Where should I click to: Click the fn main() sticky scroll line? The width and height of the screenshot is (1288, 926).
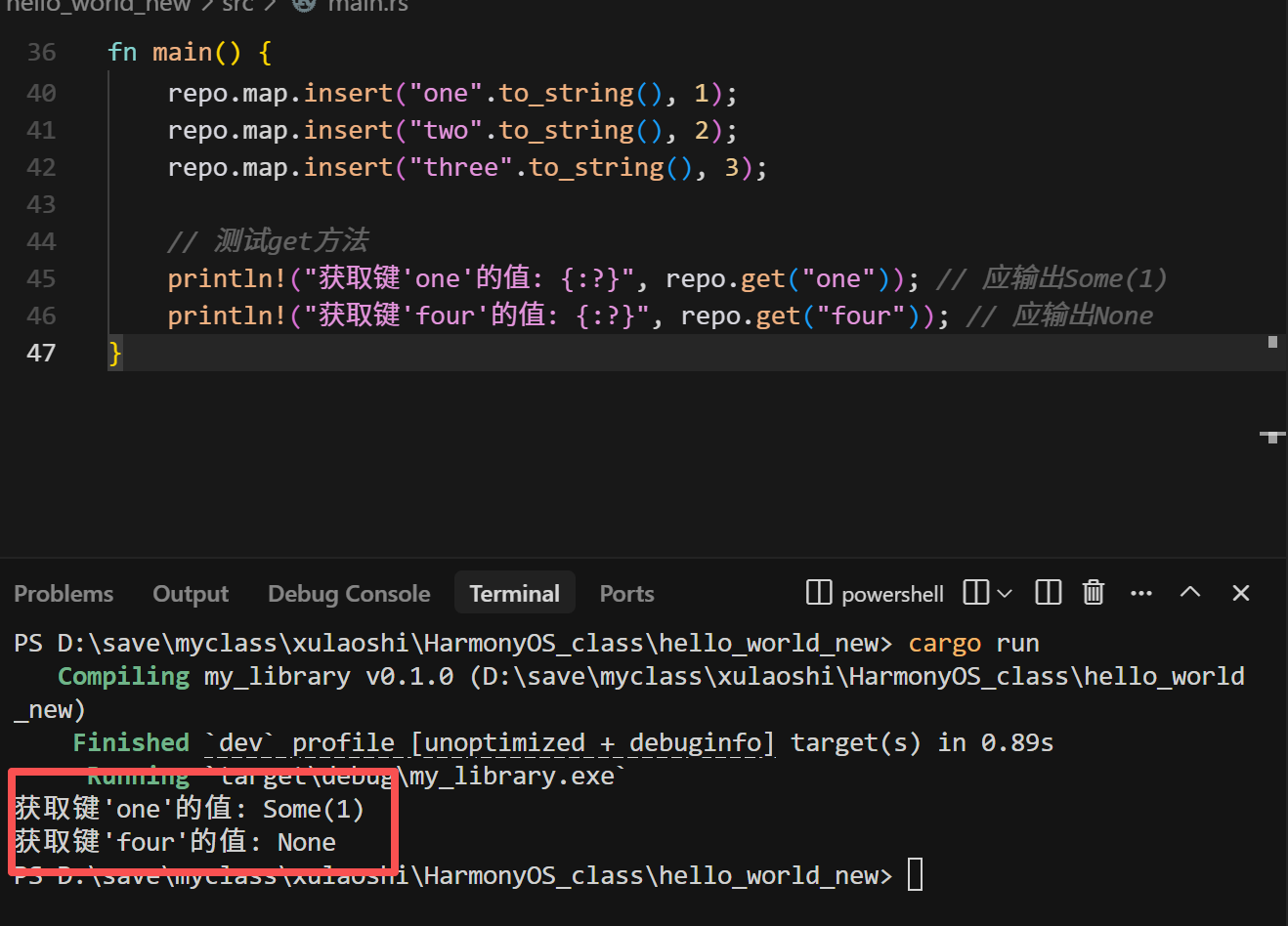click(x=190, y=53)
